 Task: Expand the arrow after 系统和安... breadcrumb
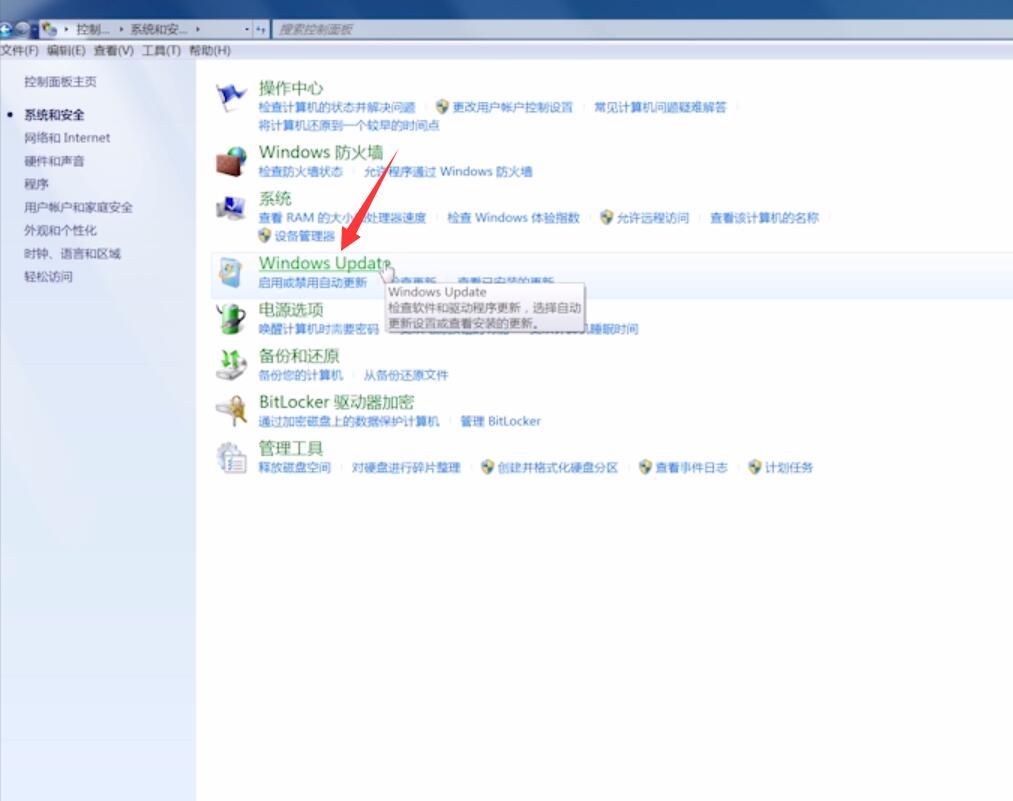(197, 29)
